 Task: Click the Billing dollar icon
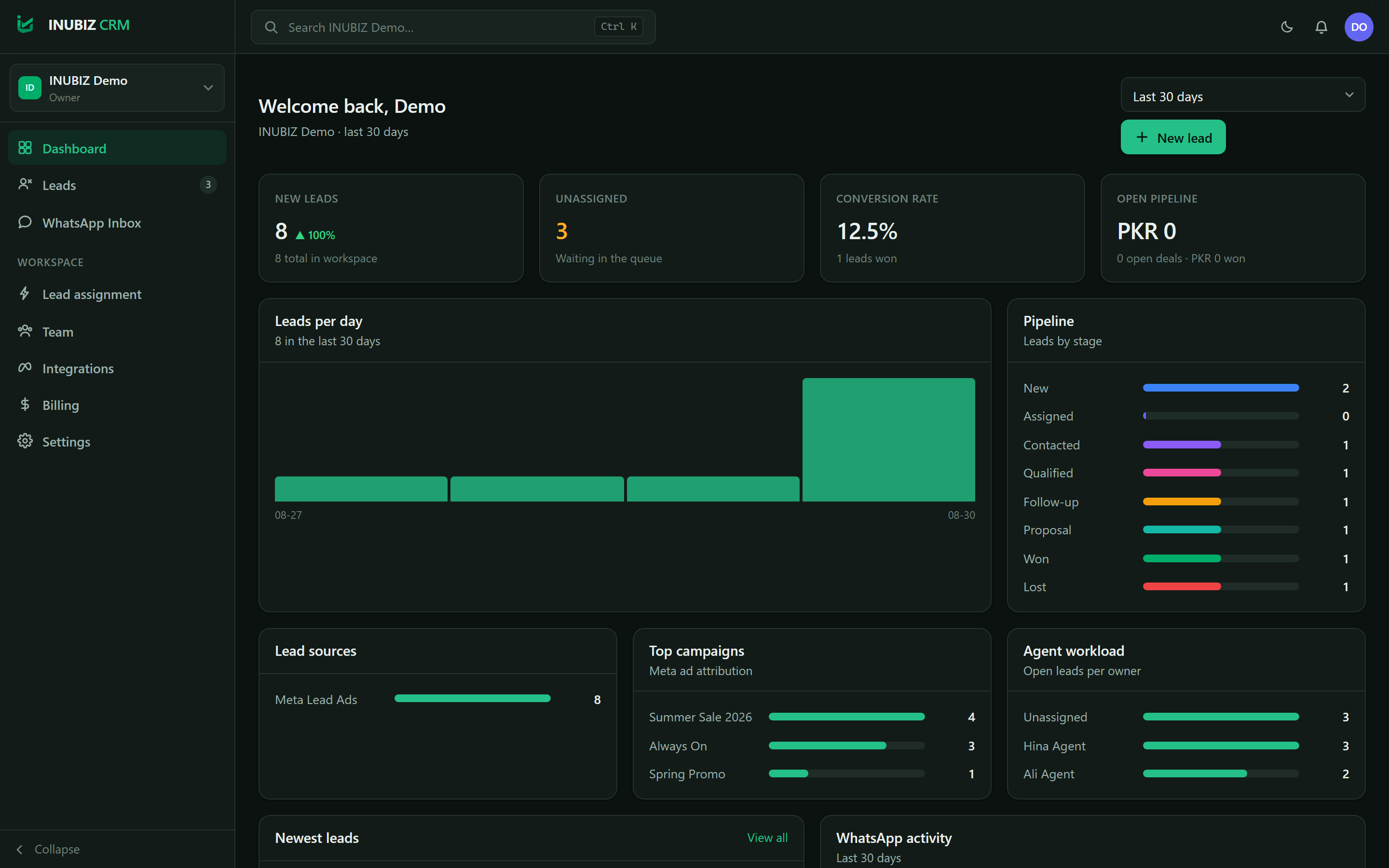(x=25, y=404)
